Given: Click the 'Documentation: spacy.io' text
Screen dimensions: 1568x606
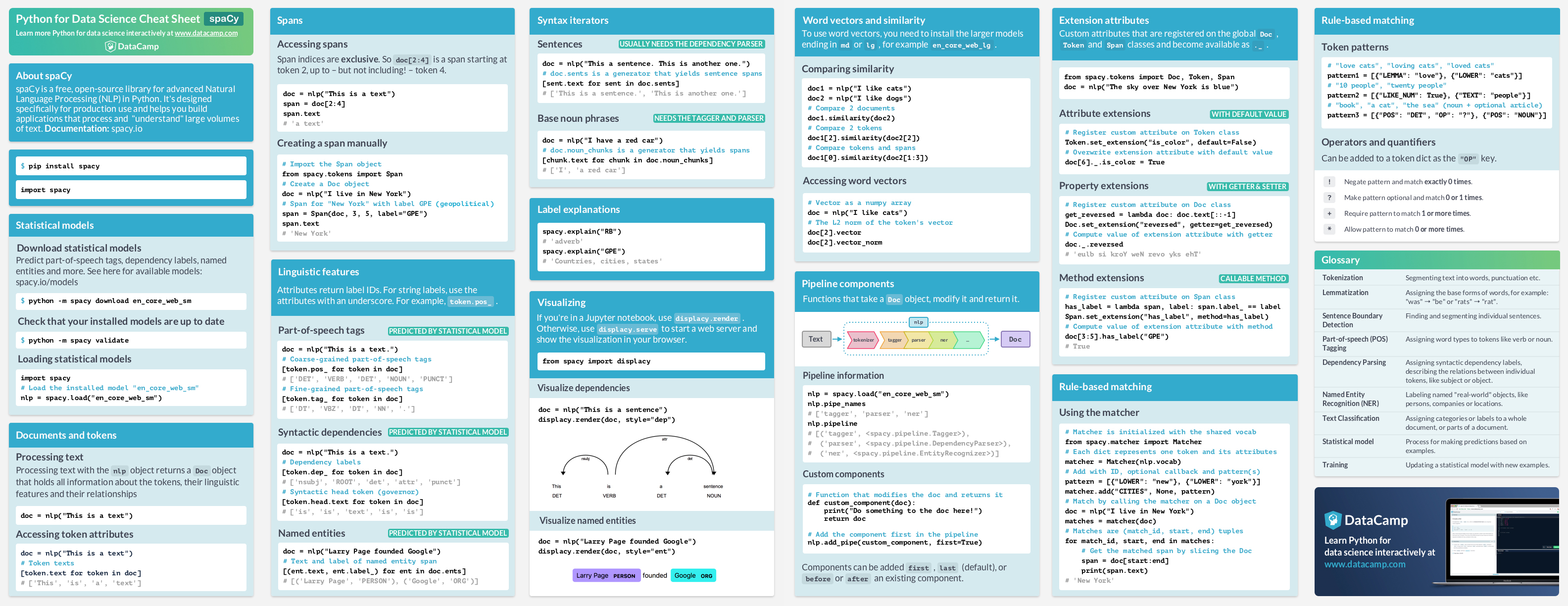Looking at the screenshot, I should pyautogui.click(x=93, y=129).
